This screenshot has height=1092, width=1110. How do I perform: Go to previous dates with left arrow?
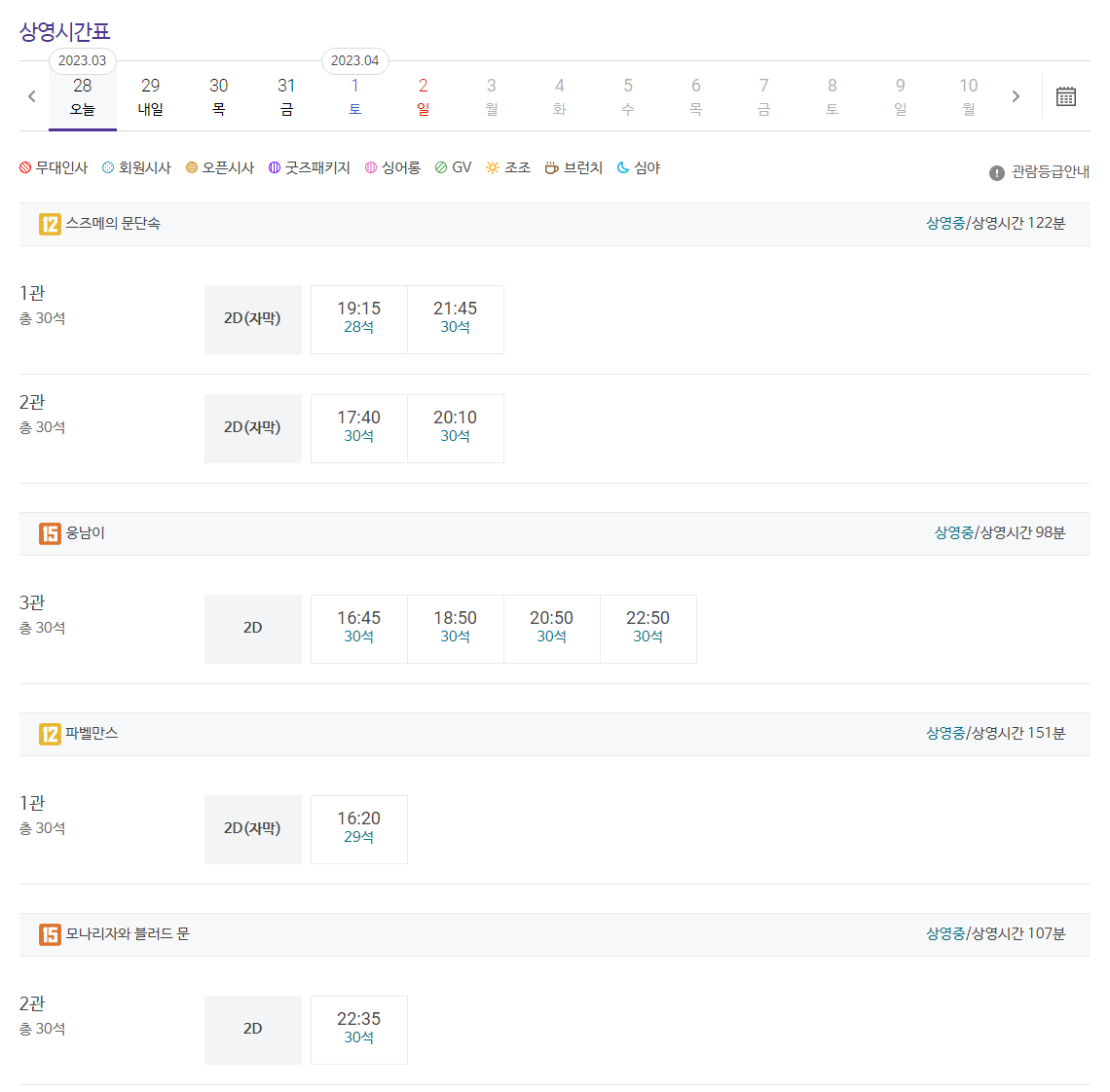click(32, 96)
